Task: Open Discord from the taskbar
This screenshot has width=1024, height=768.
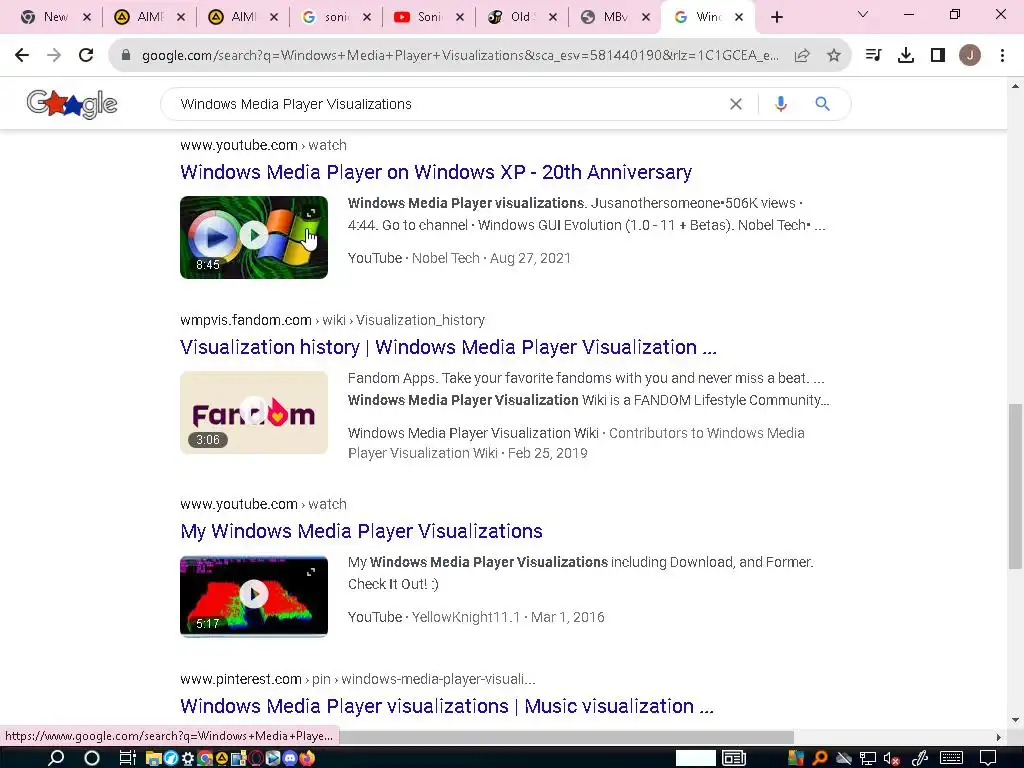Action: pos(289,758)
